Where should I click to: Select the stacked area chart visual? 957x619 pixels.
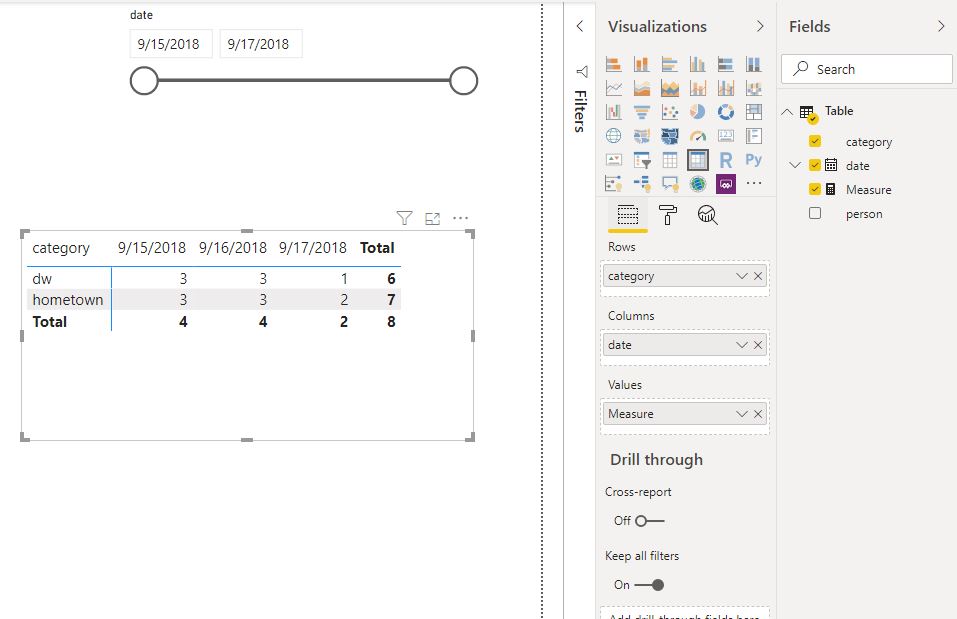tap(670, 88)
